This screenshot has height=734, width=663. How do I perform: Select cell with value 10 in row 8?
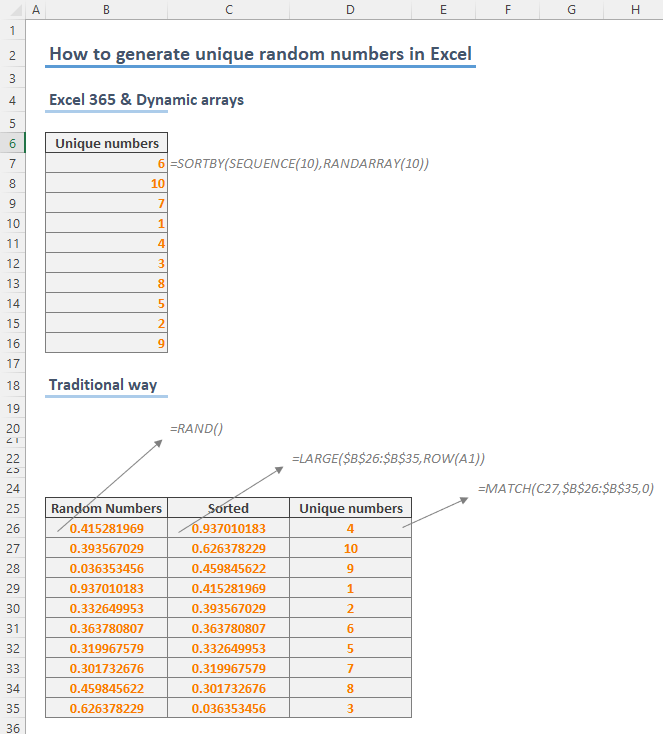click(x=107, y=184)
